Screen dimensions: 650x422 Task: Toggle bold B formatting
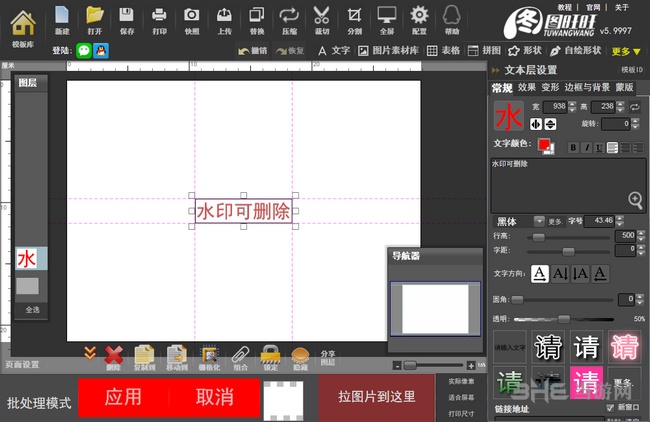tap(573, 148)
